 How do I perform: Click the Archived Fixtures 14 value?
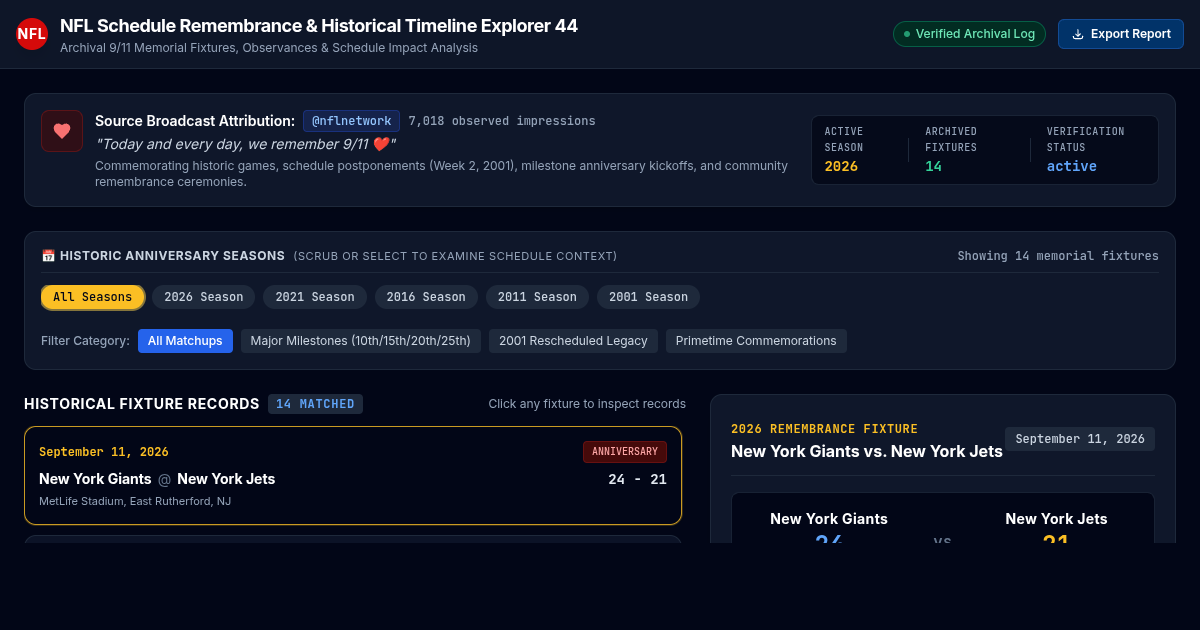click(x=933, y=166)
